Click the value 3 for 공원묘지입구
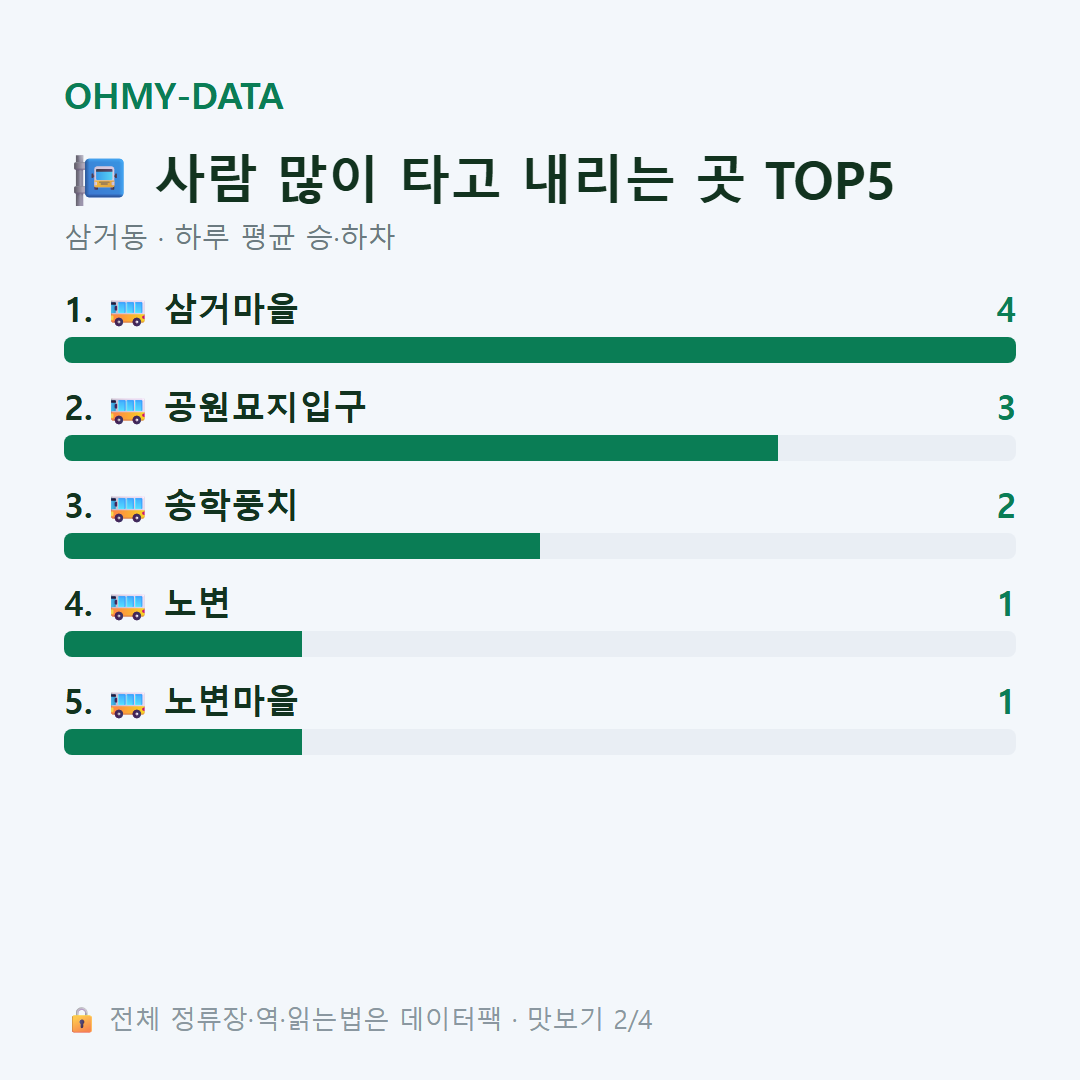The height and width of the screenshot is (1080, 1080). coord(1006,408)
